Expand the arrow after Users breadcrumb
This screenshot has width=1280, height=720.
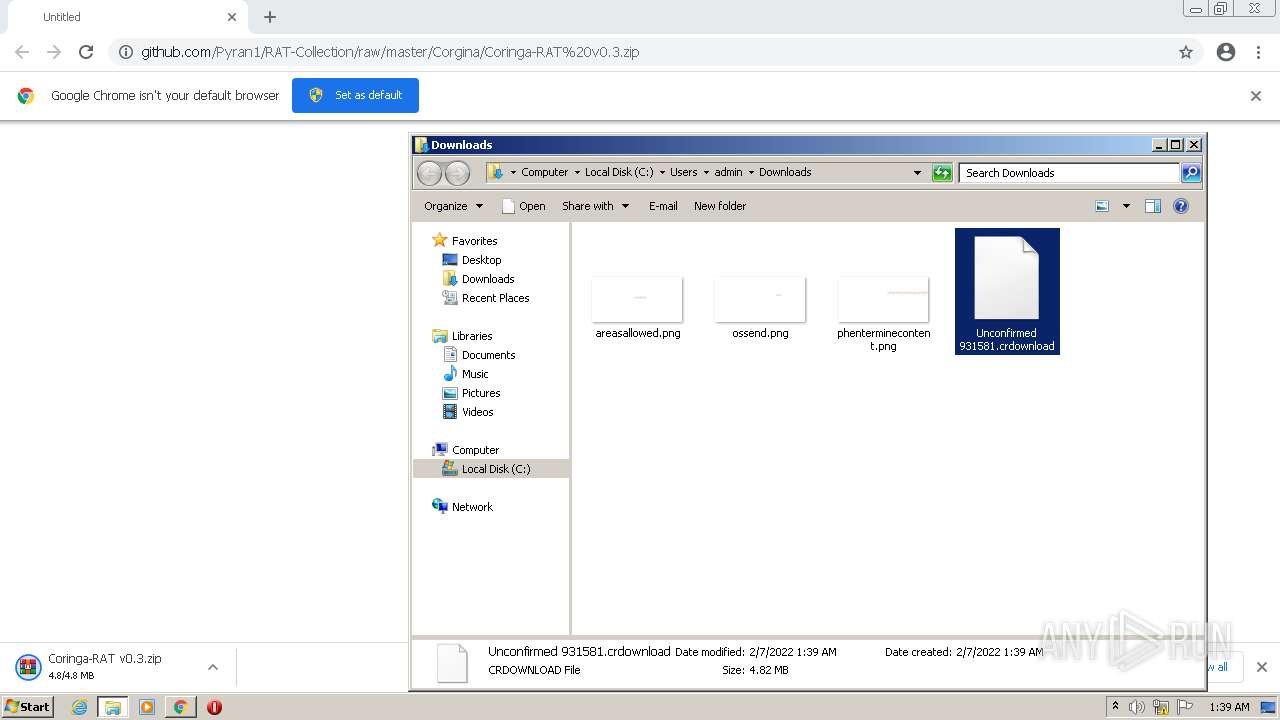pyautogui.click(x=706, y=172)
